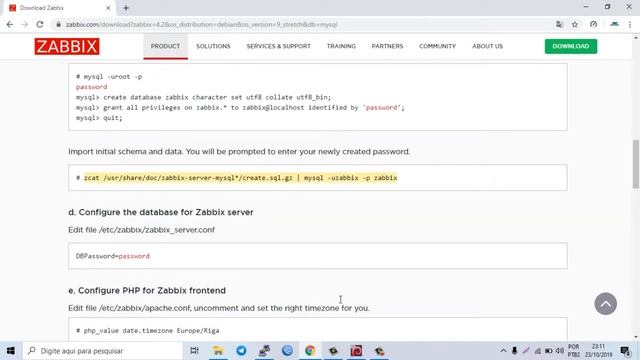Click the 'grant all privileges' command line
640x360 pixels.
[240, 108]
